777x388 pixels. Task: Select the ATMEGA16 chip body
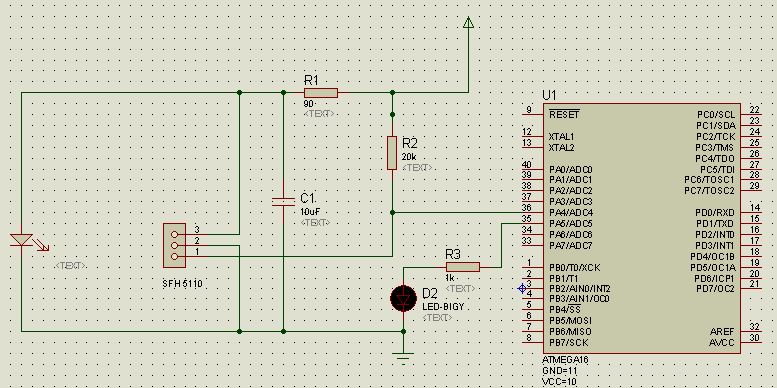[642, 228]
